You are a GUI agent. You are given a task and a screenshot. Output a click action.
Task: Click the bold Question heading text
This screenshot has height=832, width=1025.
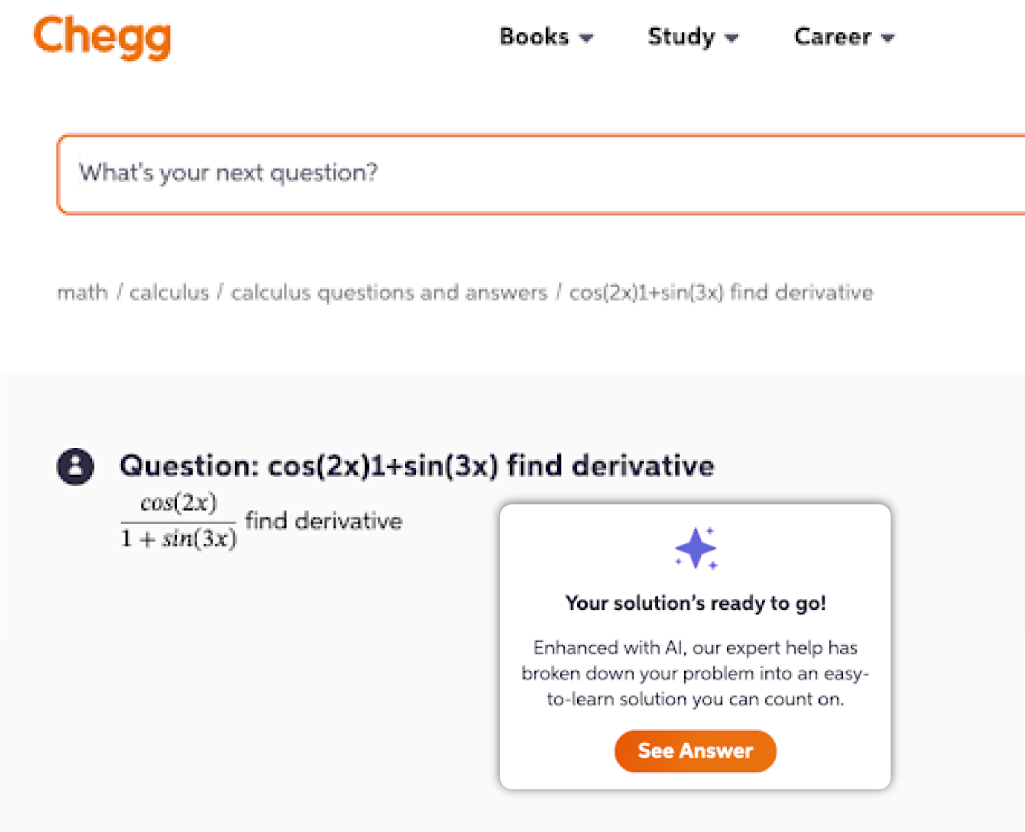(416, 466)
